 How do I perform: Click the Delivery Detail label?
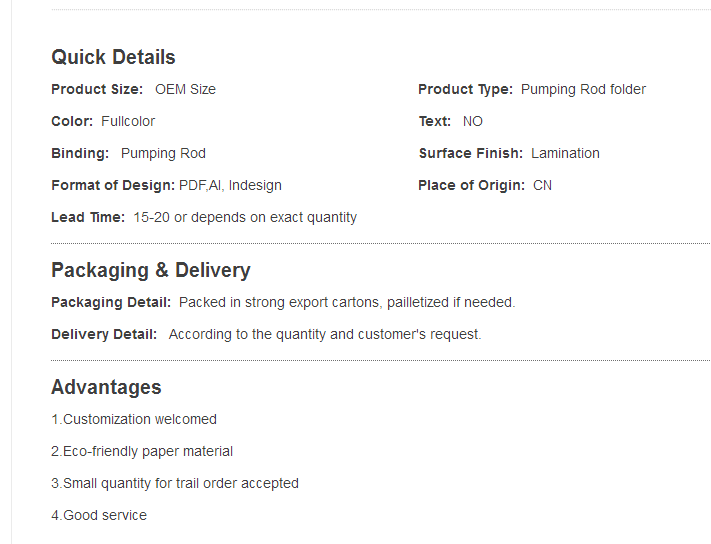[104, 334]
